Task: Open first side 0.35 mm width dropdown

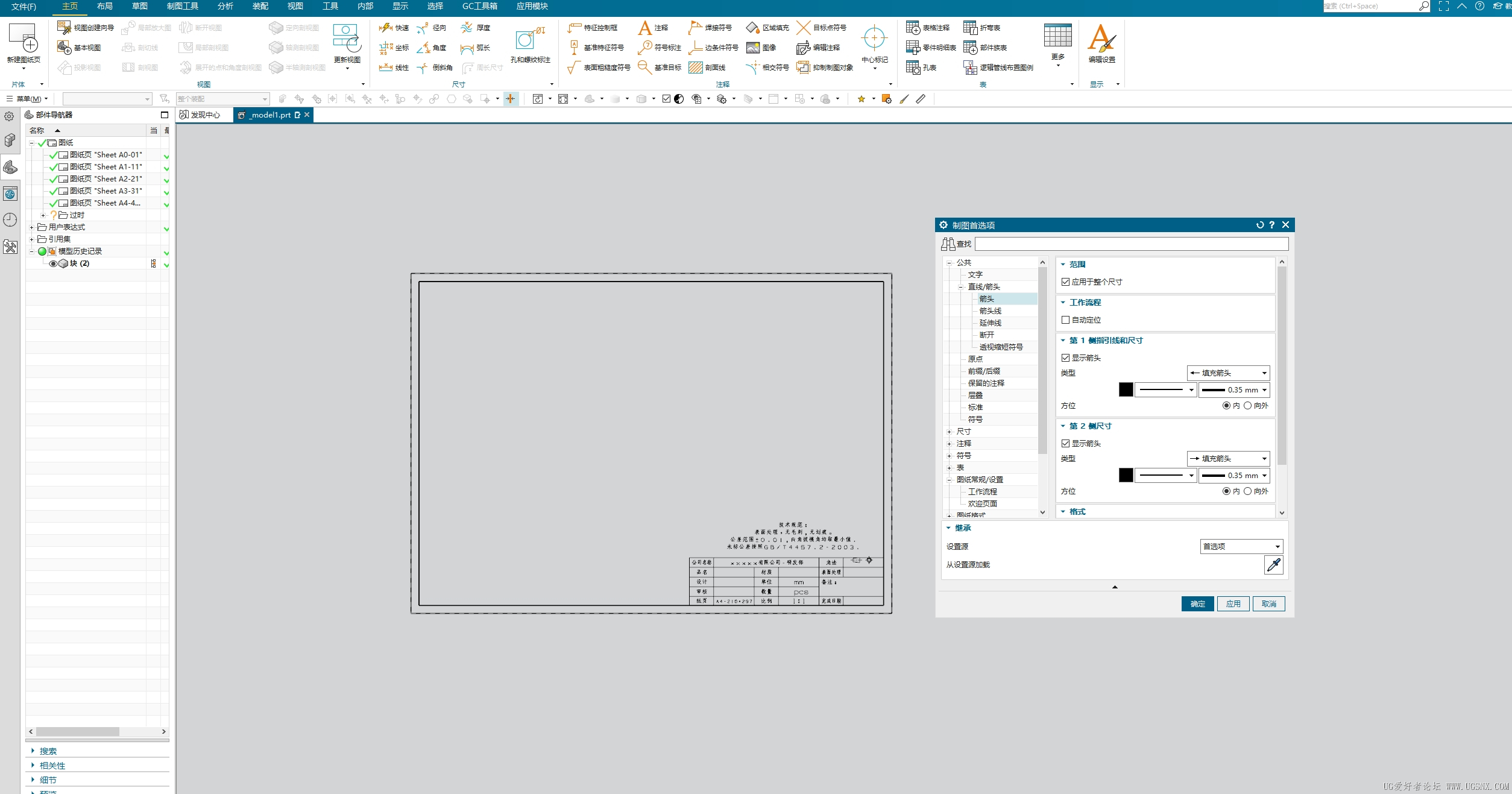Action: point(1233,390)
